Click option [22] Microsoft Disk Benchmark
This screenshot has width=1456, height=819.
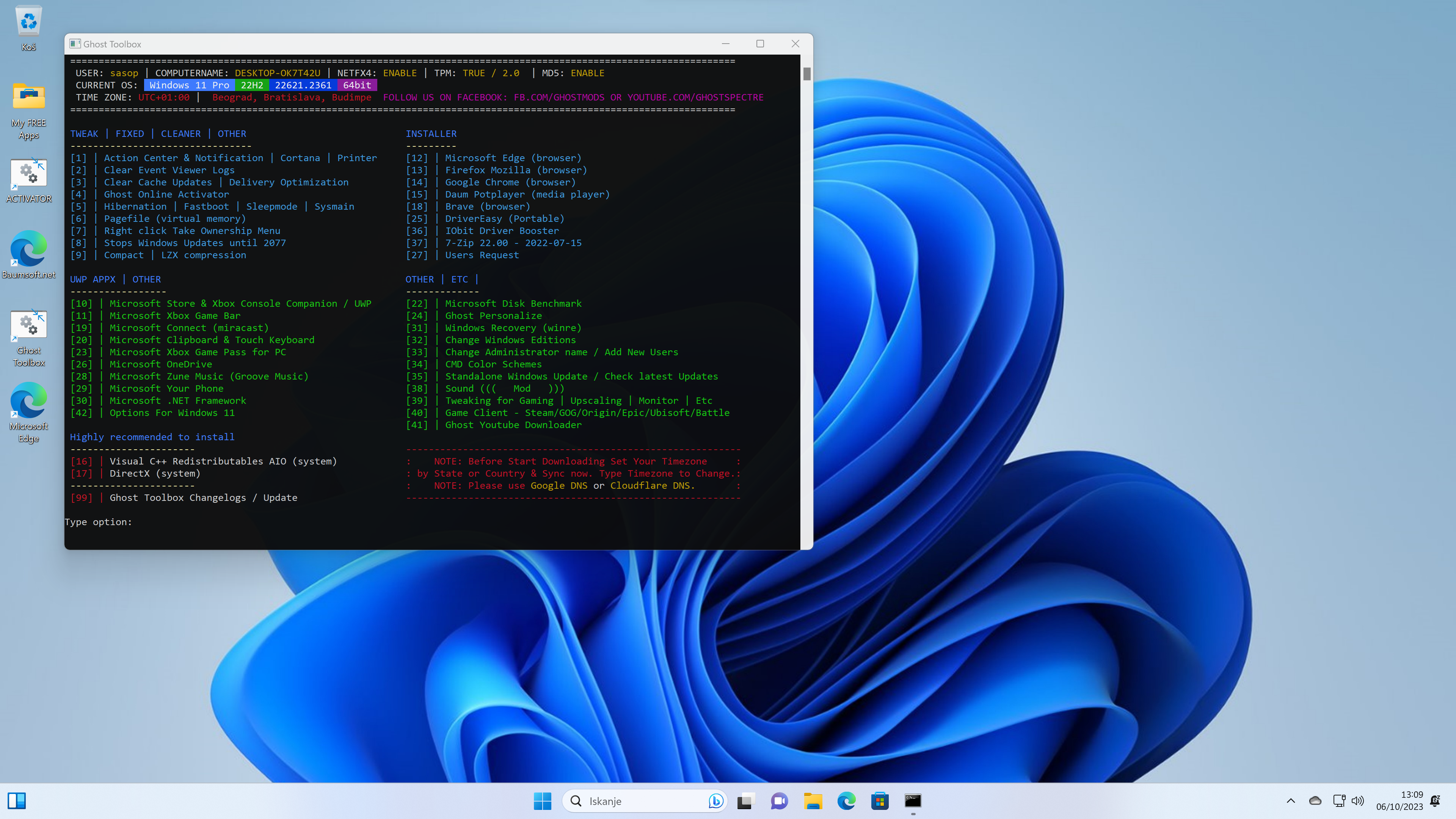point(493,303)
